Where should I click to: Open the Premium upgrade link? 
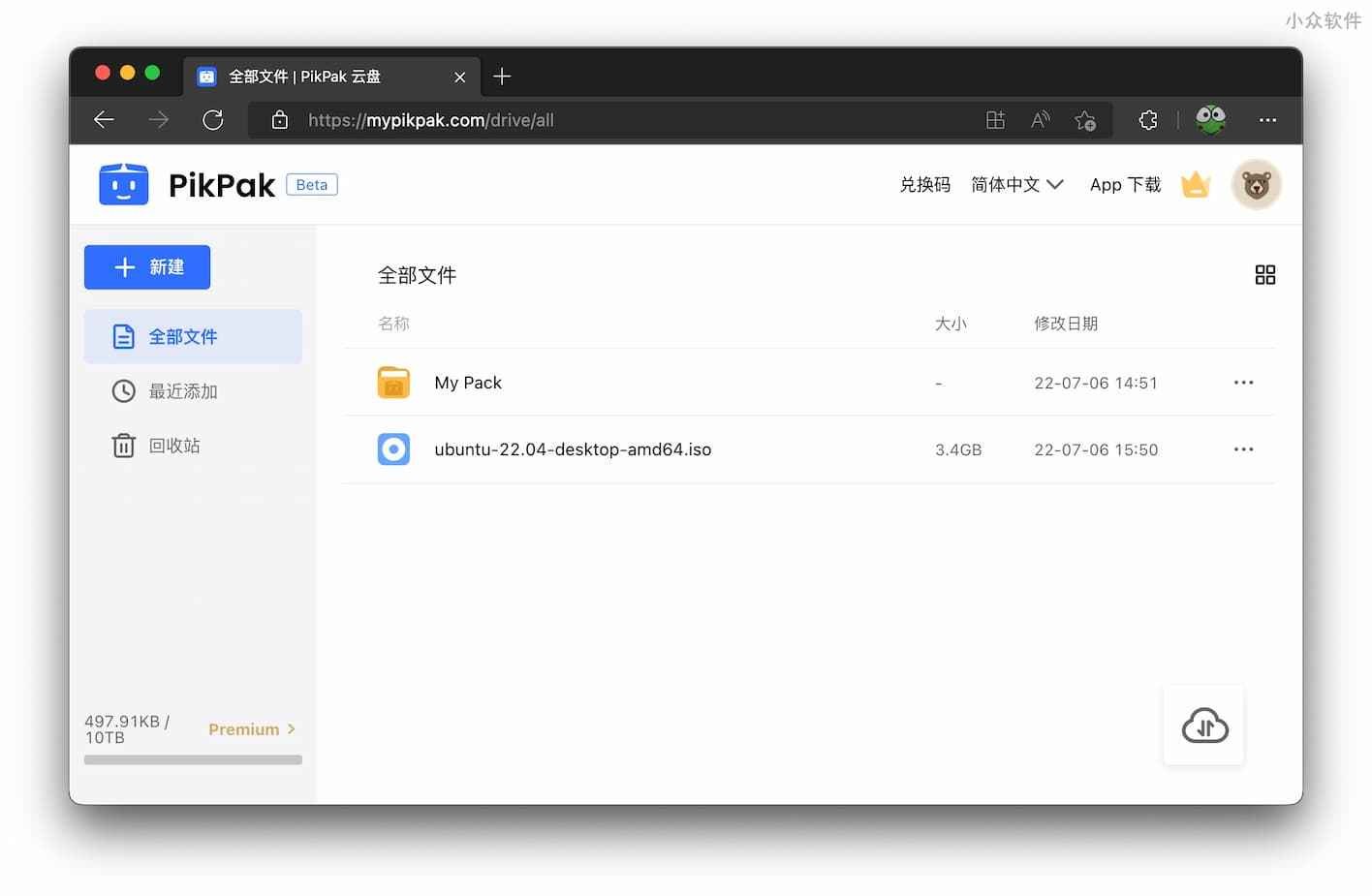[x=252, y=729]
